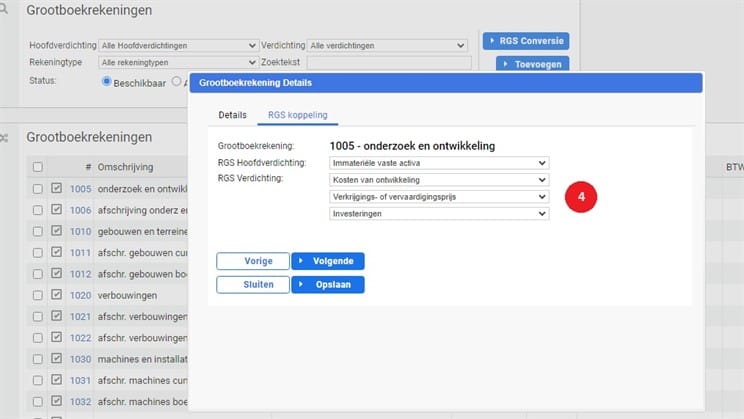Select the row checkbox for account 1012

pyautogui.click(x=37, y=274)
